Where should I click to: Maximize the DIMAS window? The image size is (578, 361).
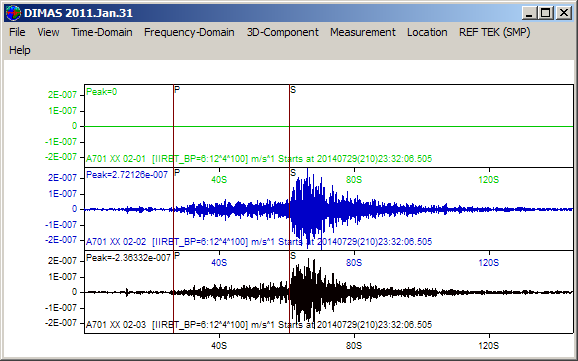[546, 13]
